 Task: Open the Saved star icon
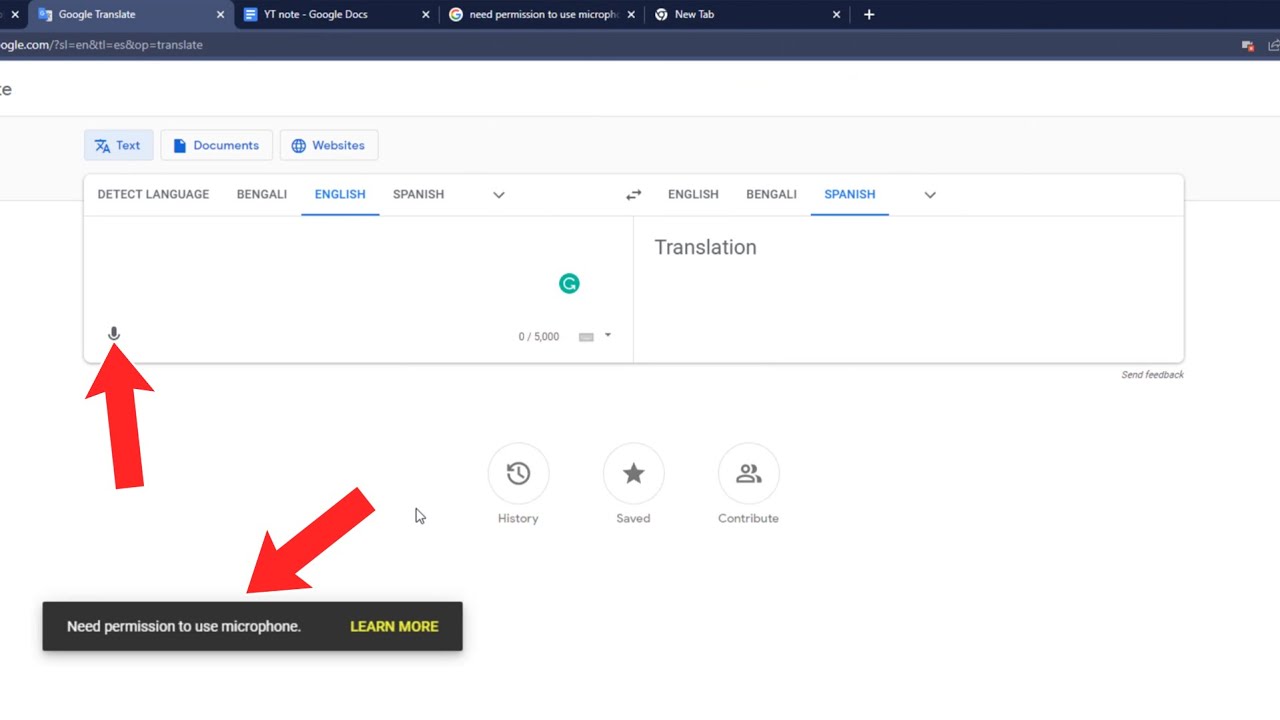point(633,473)
